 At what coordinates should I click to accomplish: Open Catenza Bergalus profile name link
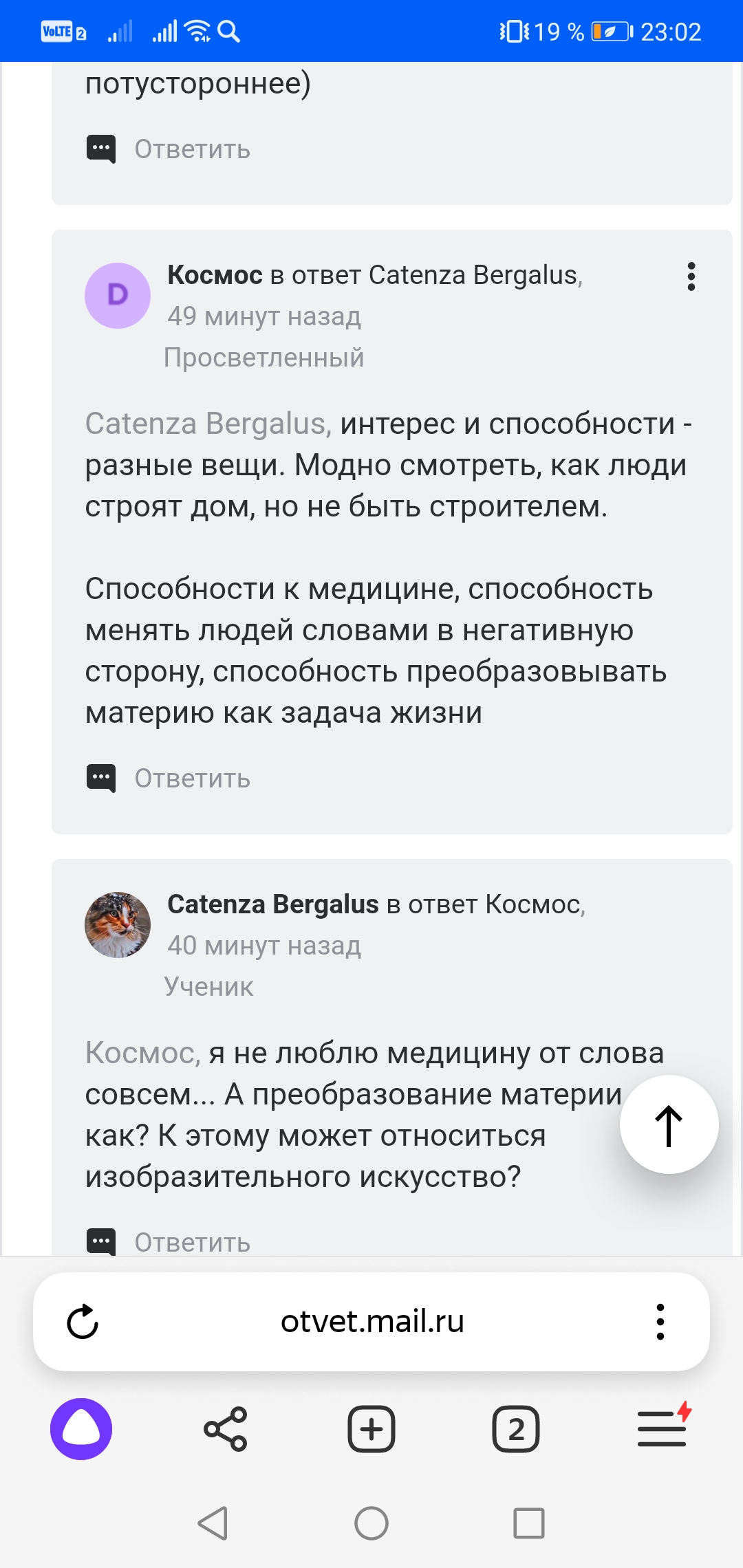[x=273, y=904]
